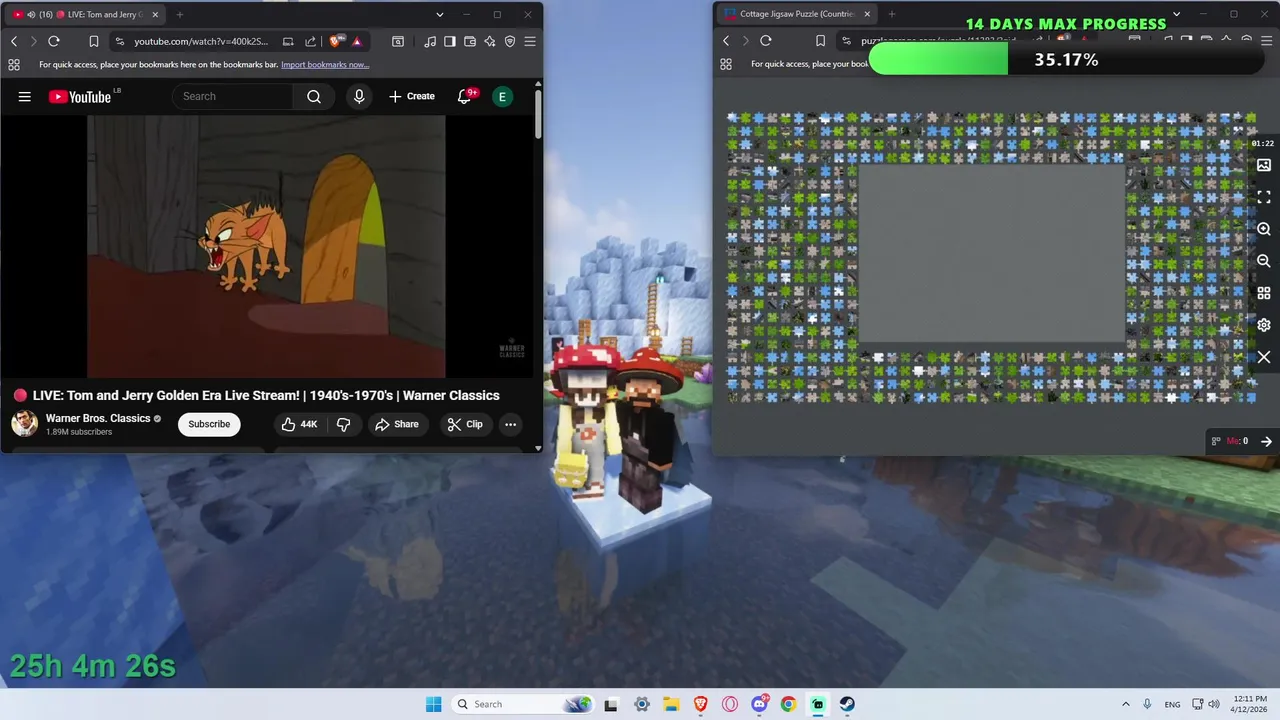Zoom out on the jigsaw puzzle
The height and width of the screenshot is (720, 1280).
coord(1264,261)
